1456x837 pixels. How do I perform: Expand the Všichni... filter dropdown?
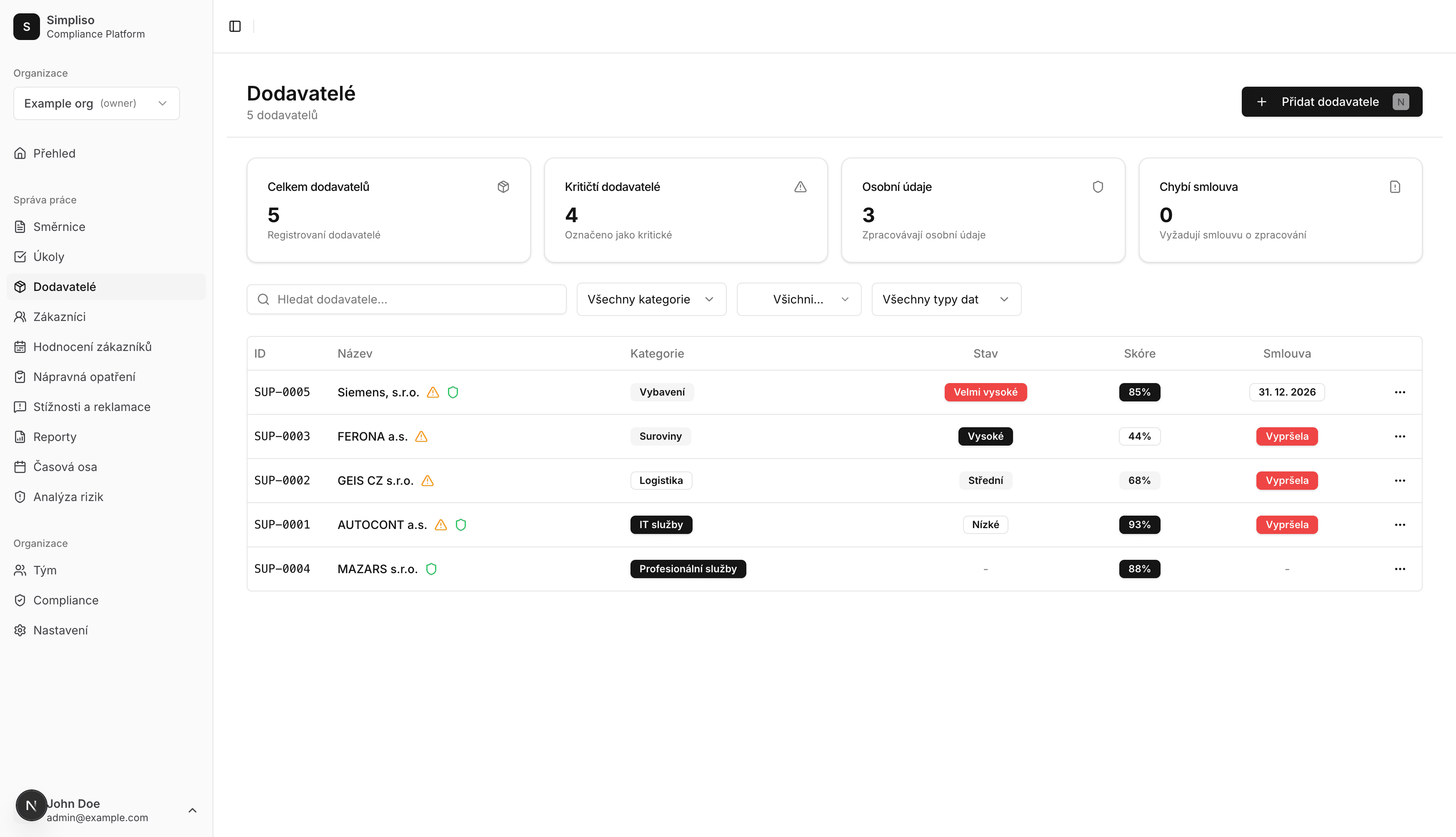pyautogui.click(x=799, y=299)
